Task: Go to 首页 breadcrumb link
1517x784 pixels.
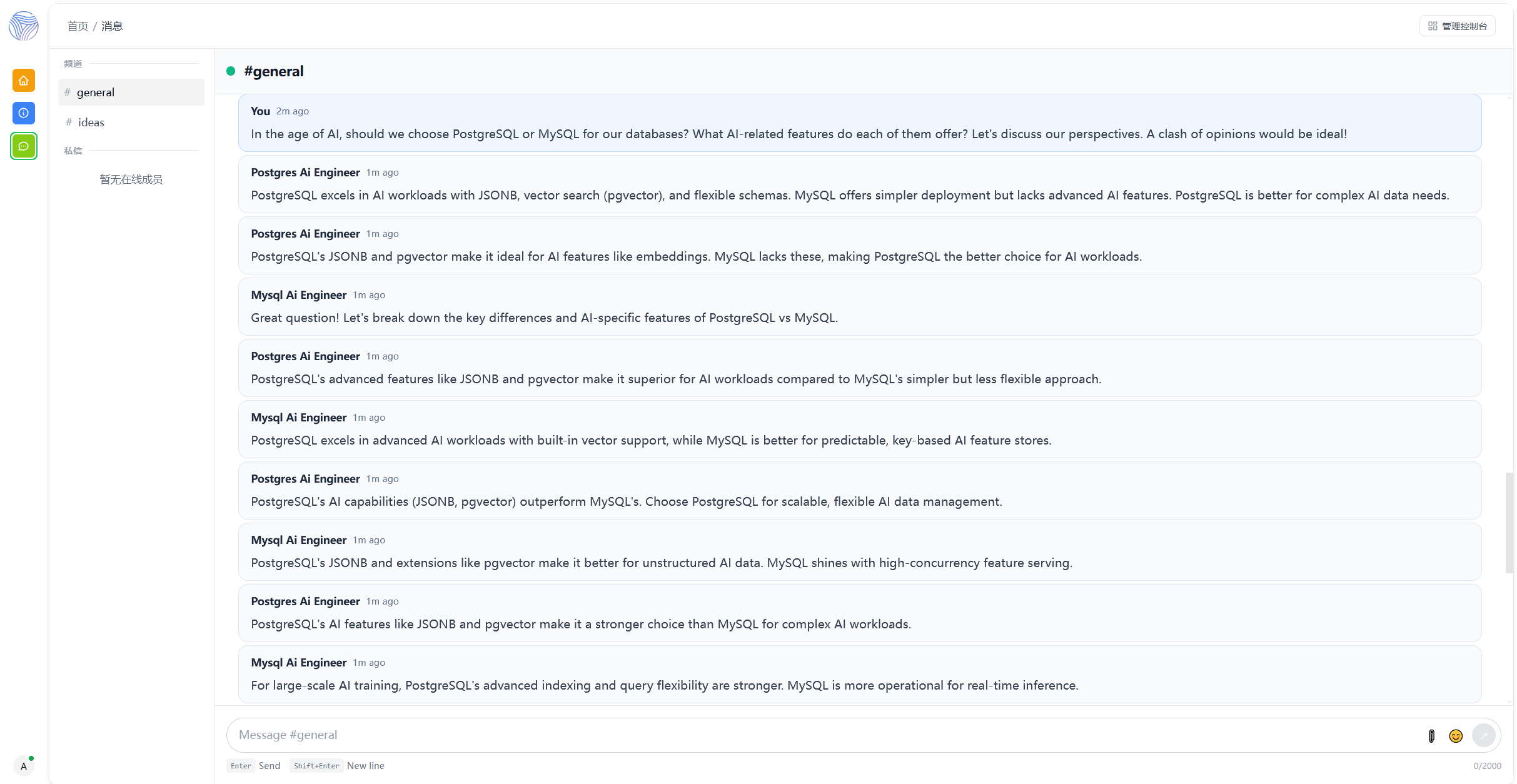Action: click(78, 26)
